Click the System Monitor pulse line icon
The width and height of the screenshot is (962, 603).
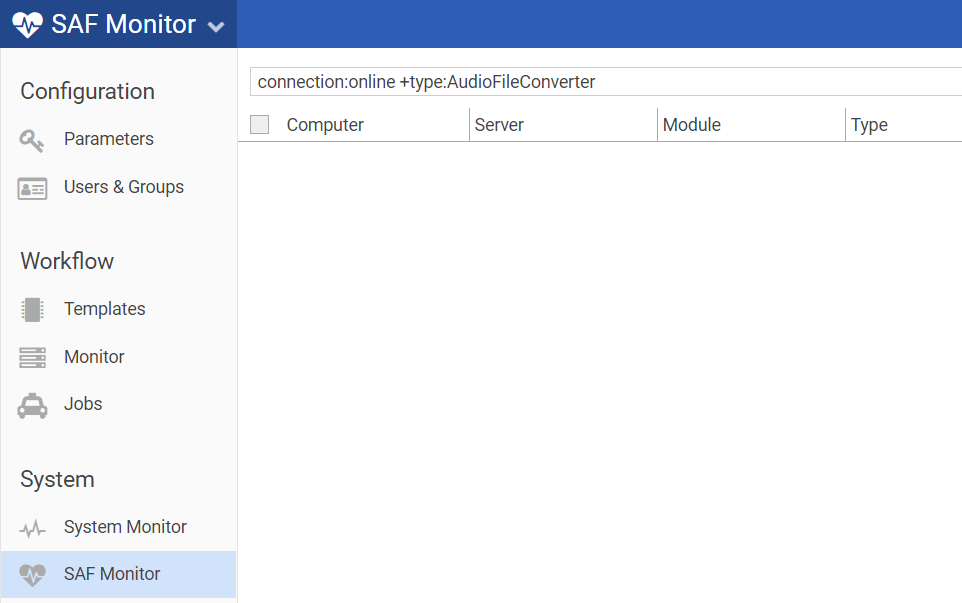click(x=32, y=528)
